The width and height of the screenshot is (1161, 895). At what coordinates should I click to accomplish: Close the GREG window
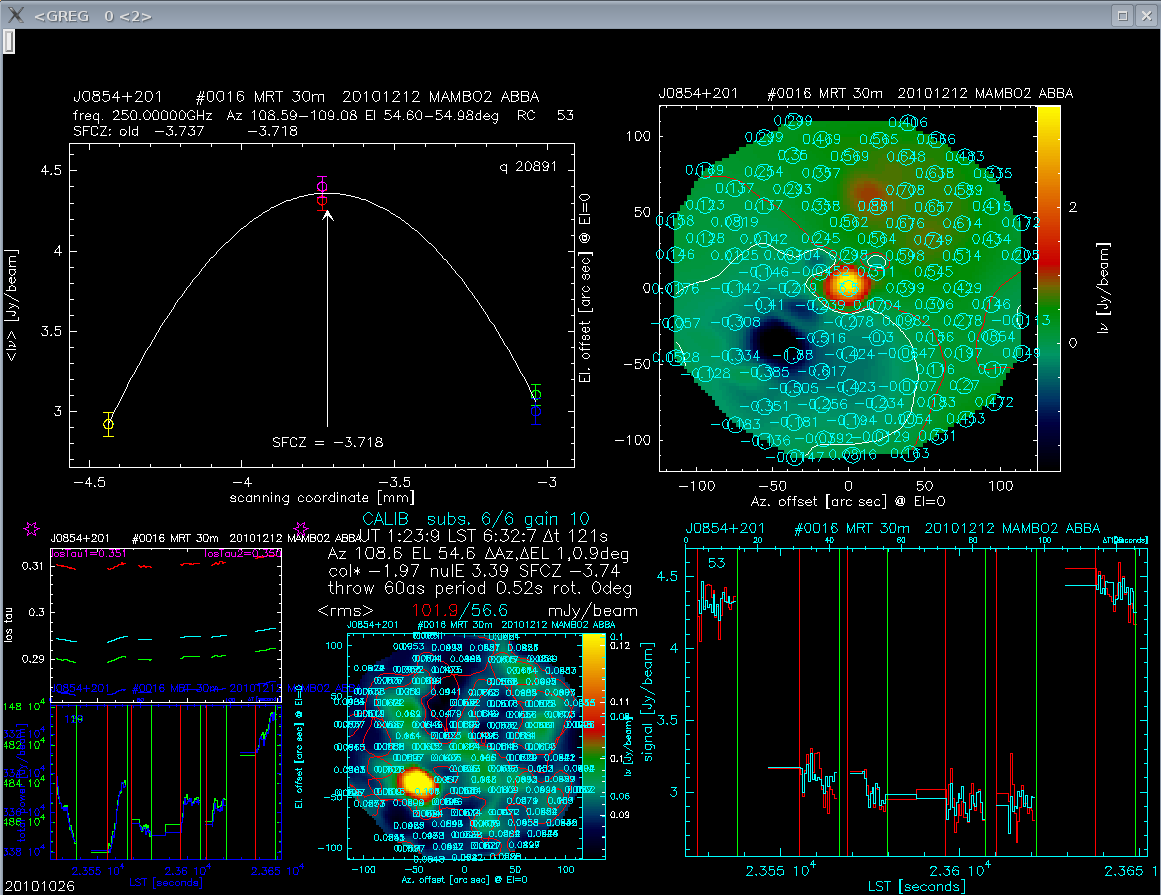click(x=1145, y=15)
